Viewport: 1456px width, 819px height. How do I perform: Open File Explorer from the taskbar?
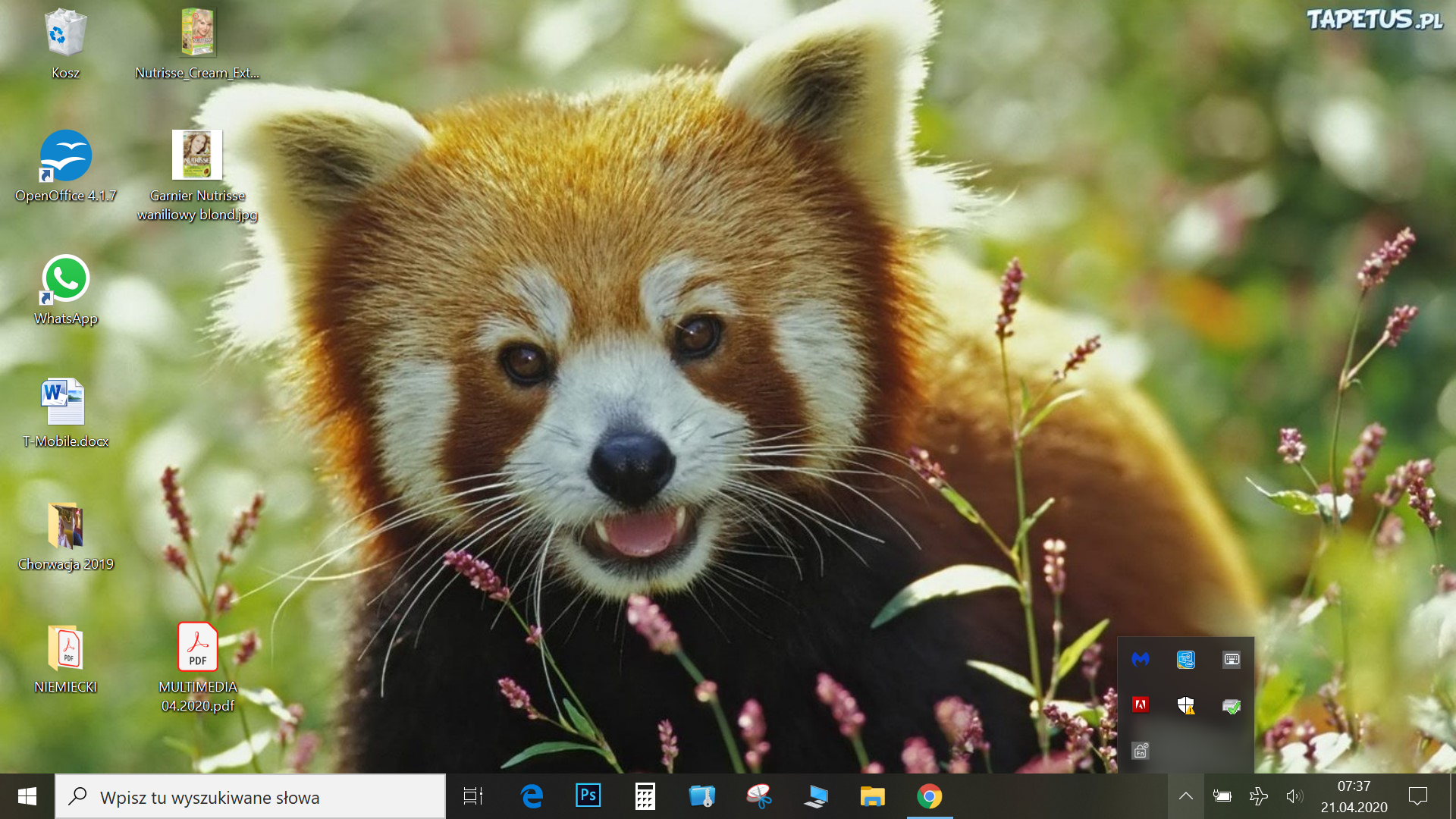pyautogui.click(x=873, y=796)
